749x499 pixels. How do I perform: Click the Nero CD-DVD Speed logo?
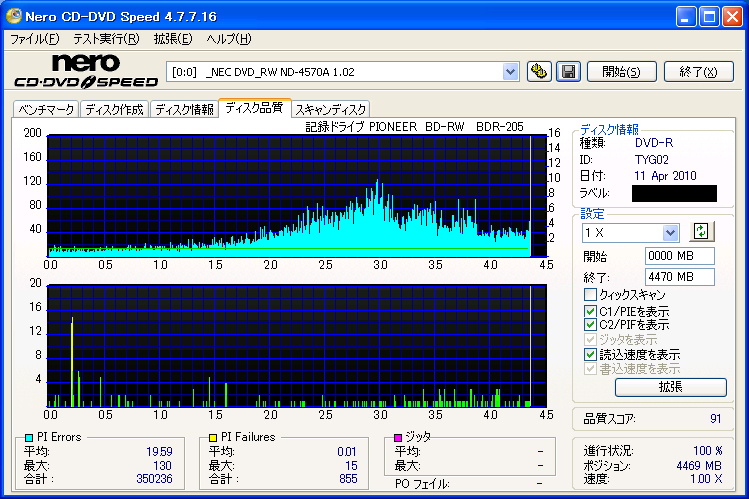(x=86, y=71)
